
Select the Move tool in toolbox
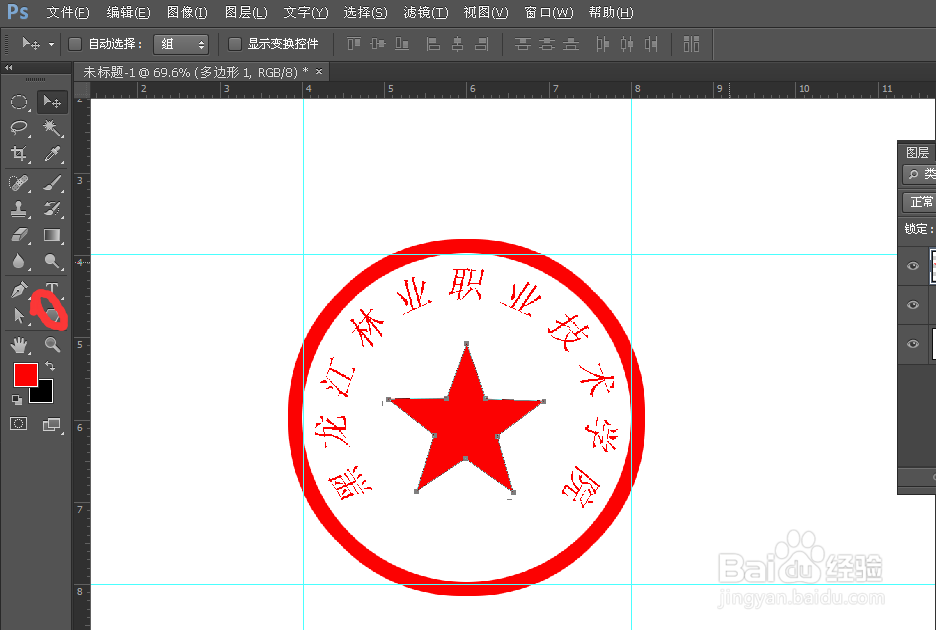coord(52,102)
